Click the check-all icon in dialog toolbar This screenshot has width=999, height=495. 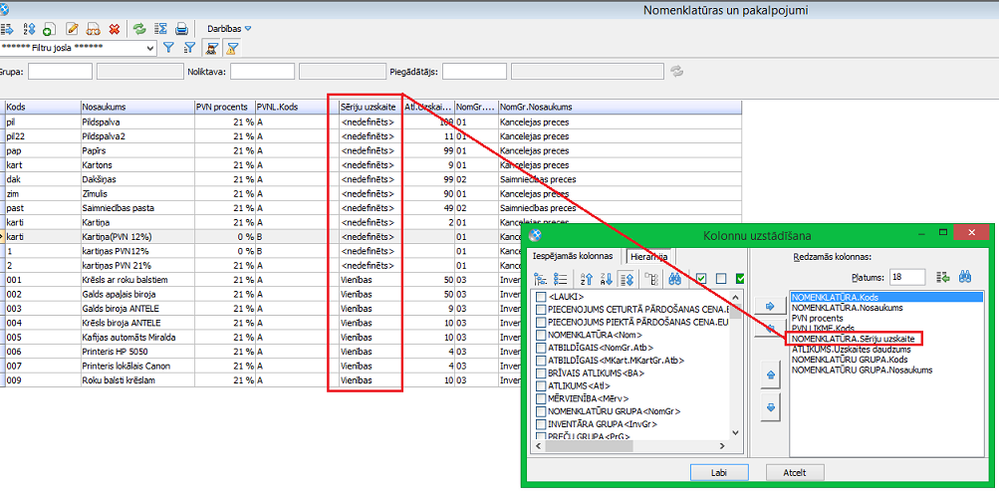click(701, 278)
